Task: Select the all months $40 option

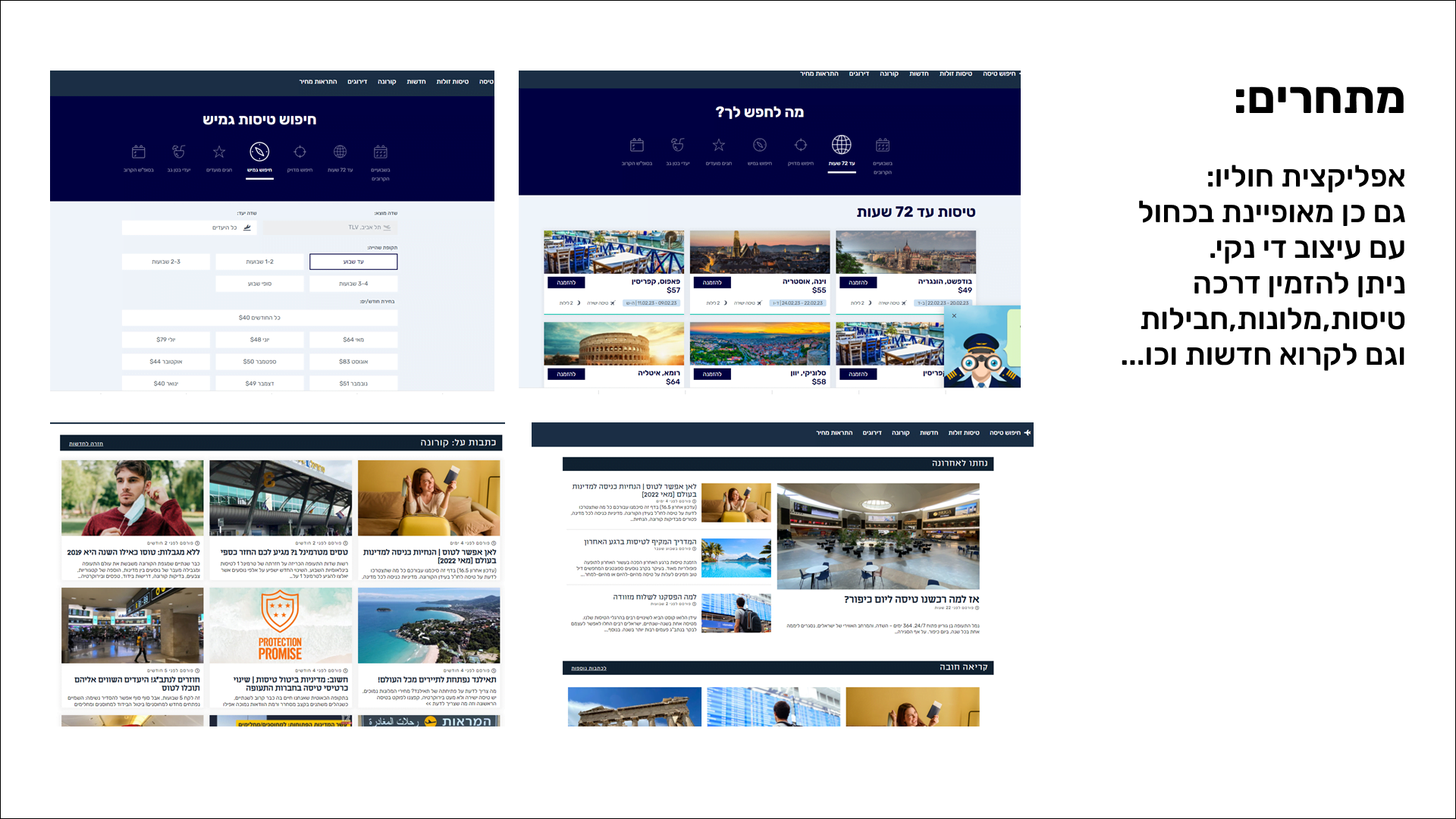Action: pos(259,318)
